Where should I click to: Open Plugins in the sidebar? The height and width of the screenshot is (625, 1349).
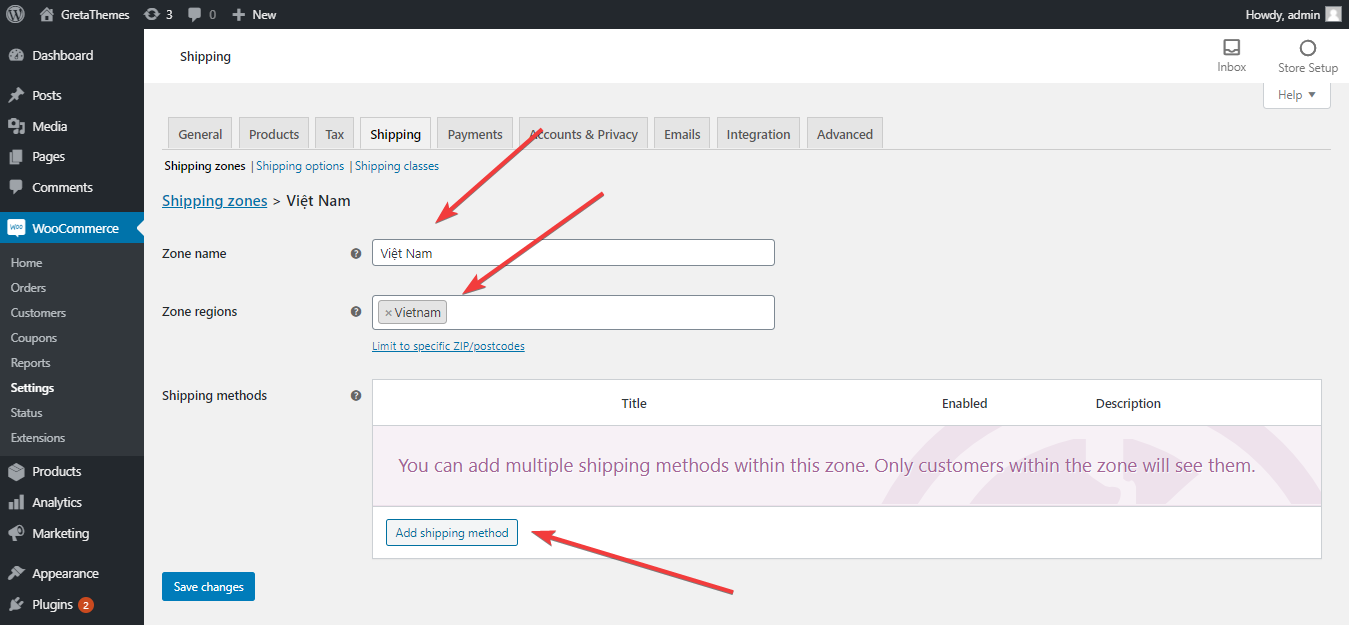coord(52,604)
